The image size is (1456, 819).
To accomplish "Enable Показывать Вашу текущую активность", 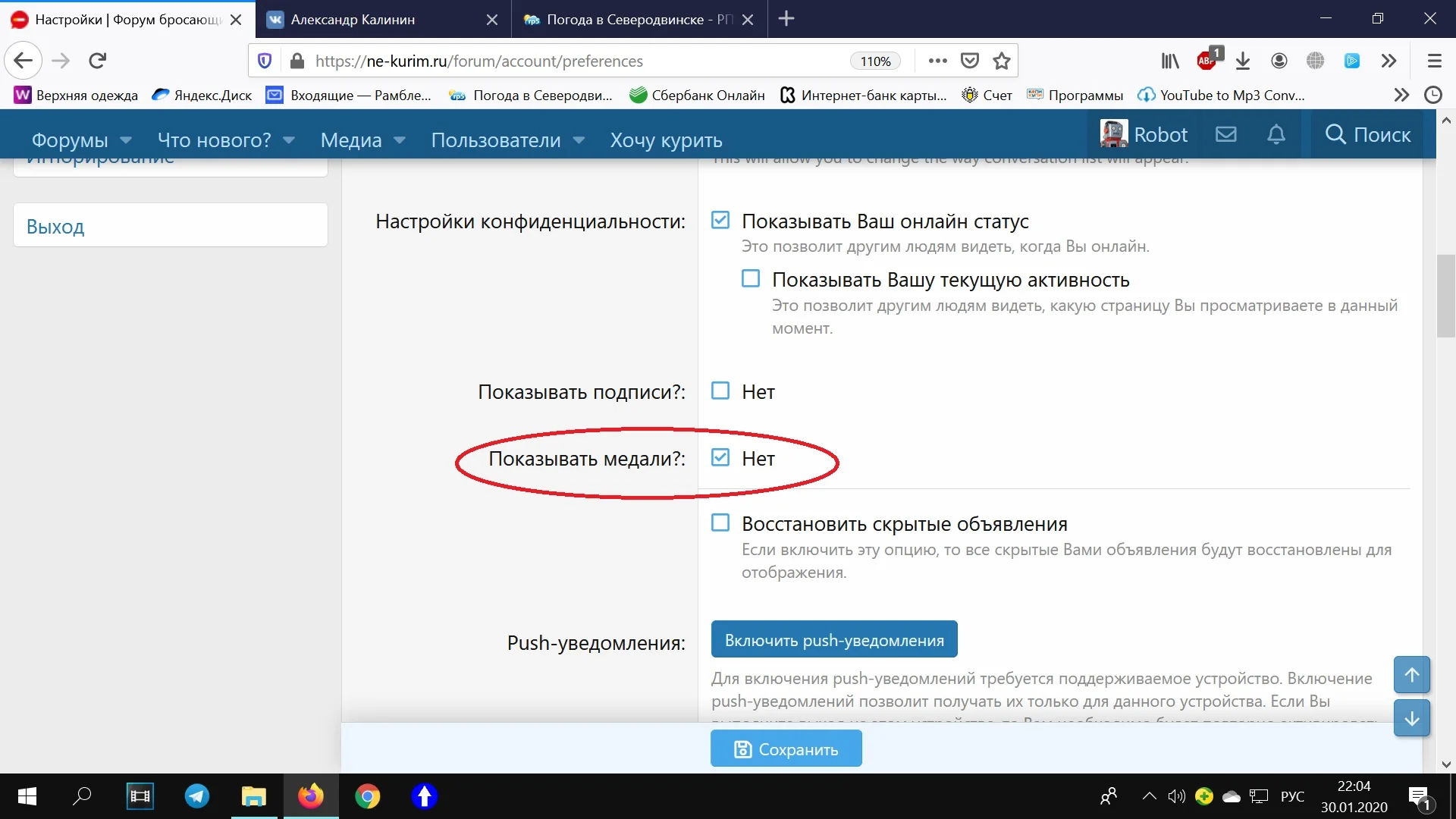I will 751,278.
